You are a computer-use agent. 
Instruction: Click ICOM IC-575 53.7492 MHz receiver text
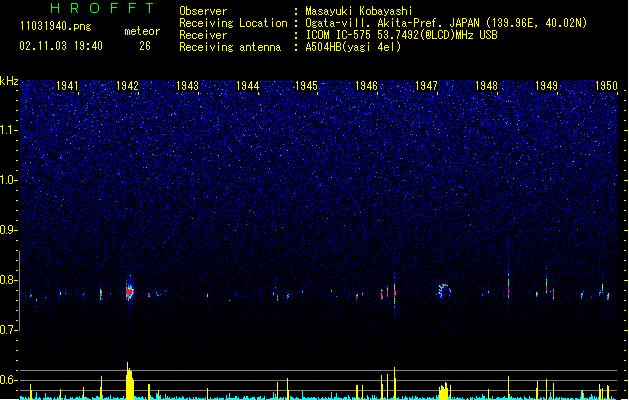pos(401,35)
